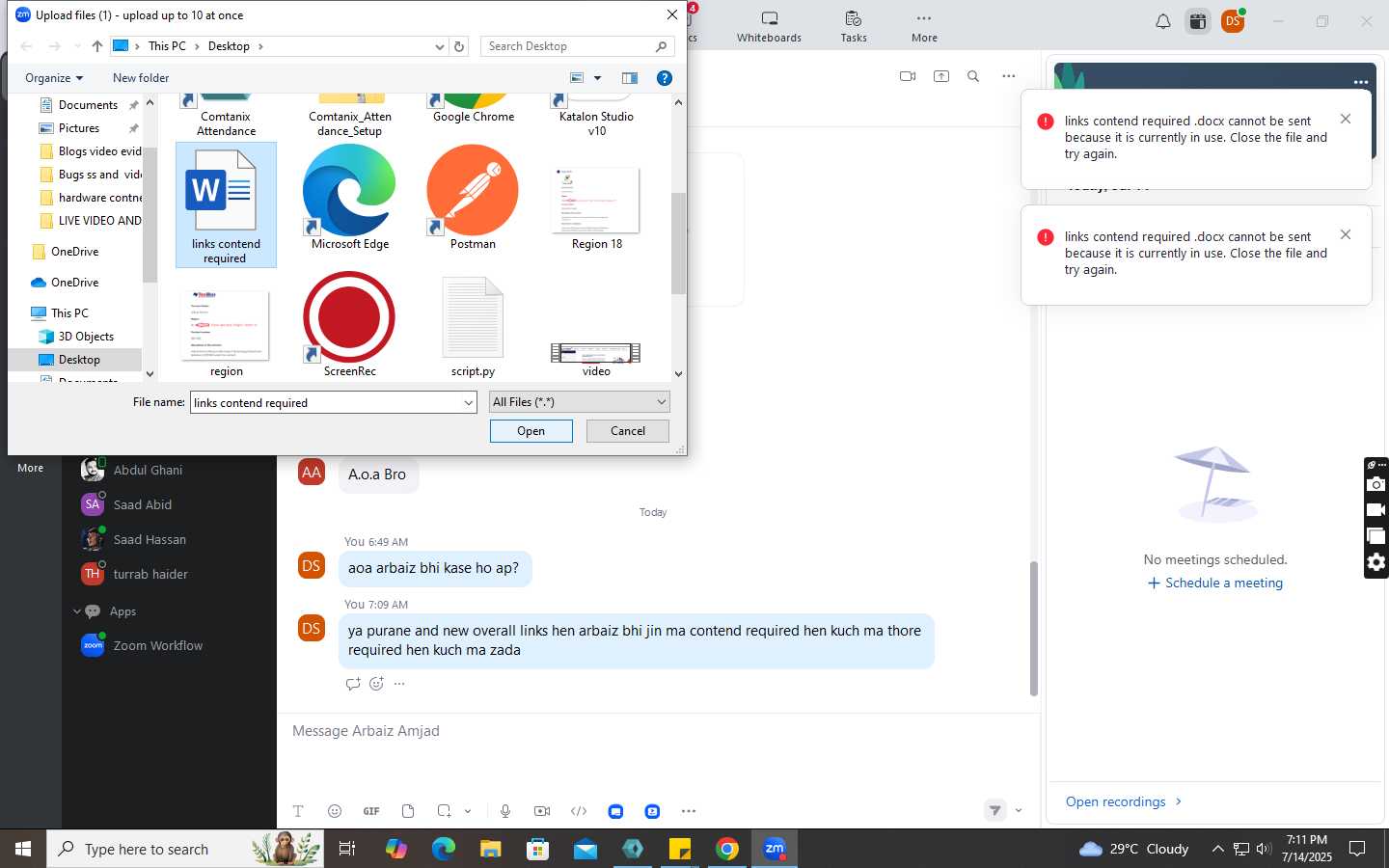Open the file type All Files dropdown
Viewport: 1389px width, 868px height.
(x=579, y=402)
